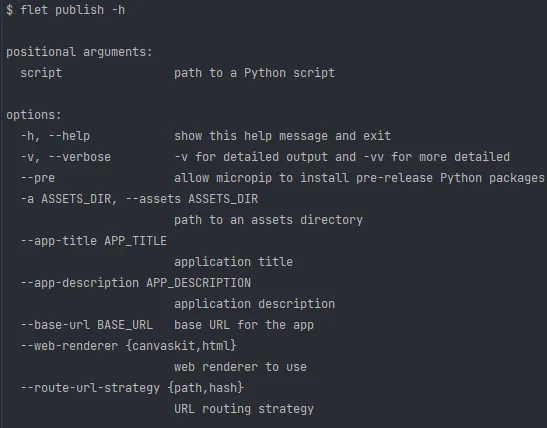
Task: Click the 'positional arguments:' heading
Action: coord(80,52)
